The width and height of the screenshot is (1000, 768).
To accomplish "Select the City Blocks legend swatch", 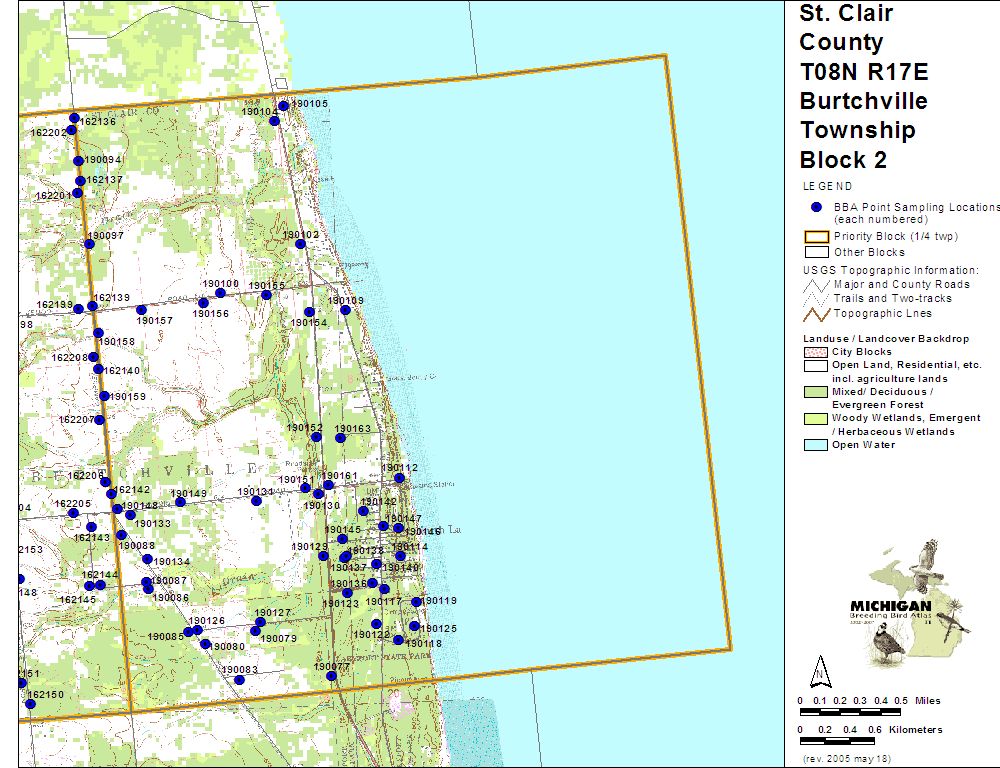I will point(816,352).
